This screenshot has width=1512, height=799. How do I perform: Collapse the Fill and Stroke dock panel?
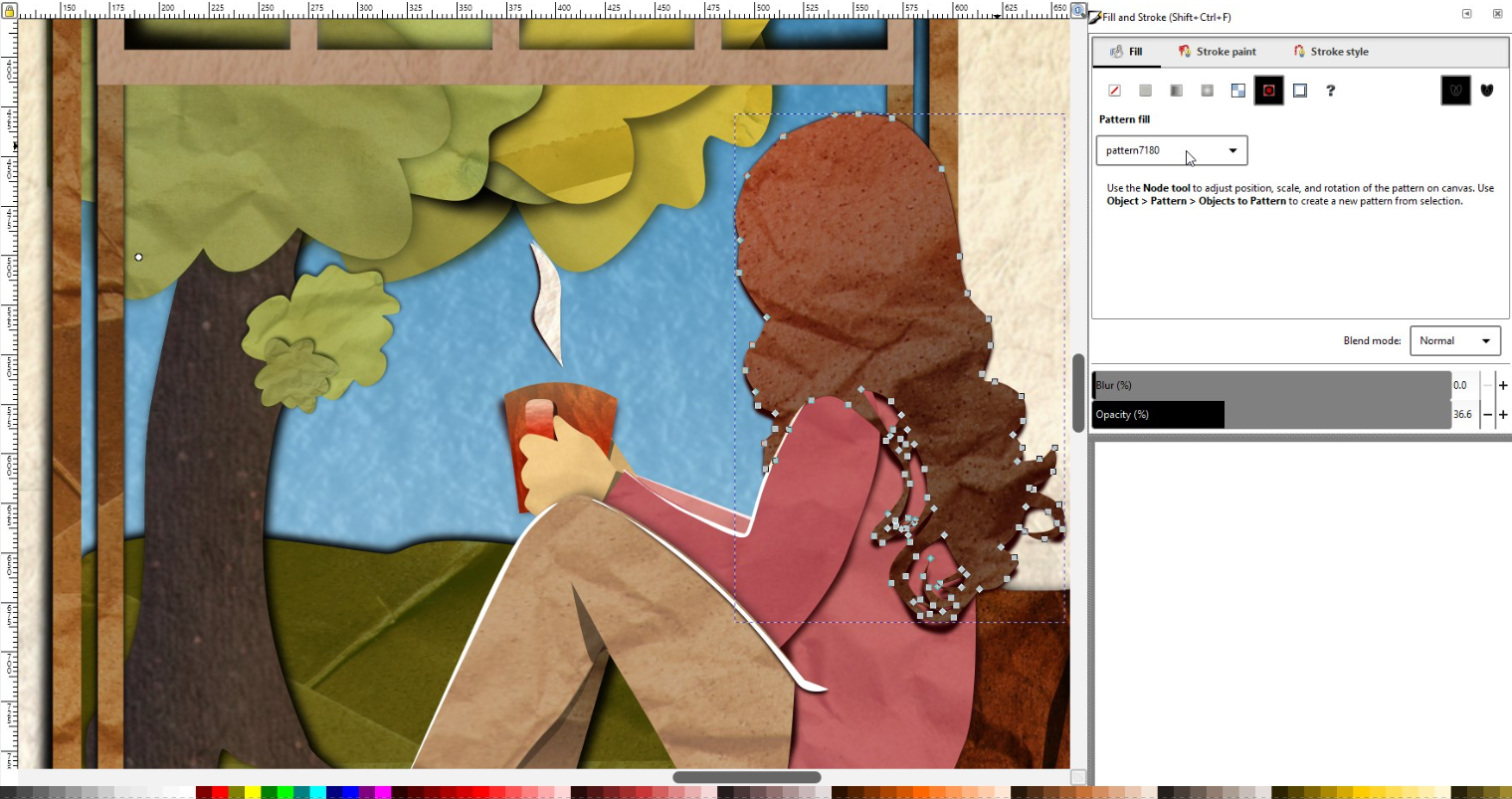click(x=1466, y=14)
